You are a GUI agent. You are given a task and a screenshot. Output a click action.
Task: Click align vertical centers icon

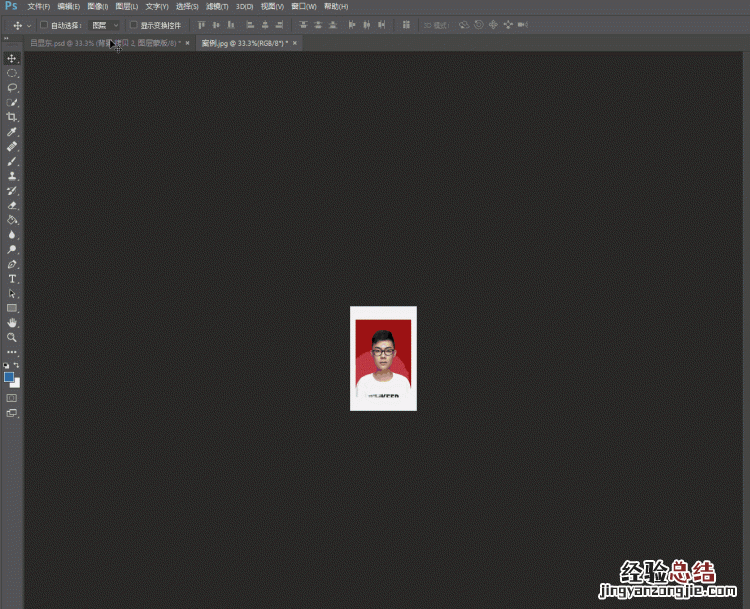pyautogui.click(x=216, y=25)
